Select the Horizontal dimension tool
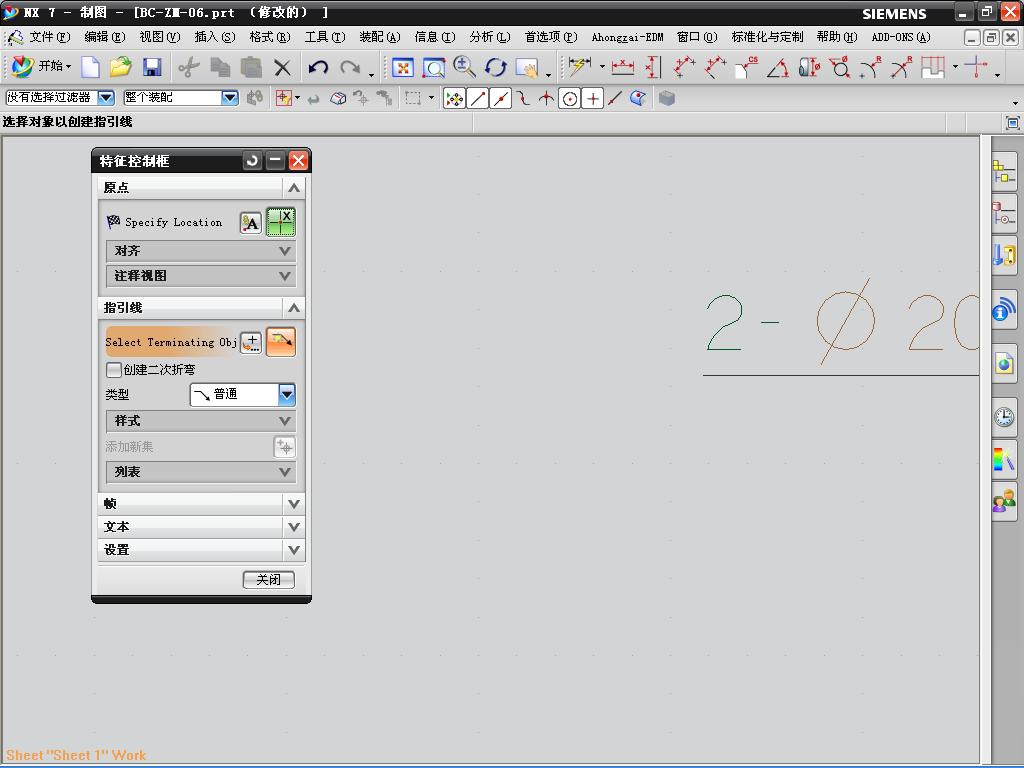 (622, 67)
